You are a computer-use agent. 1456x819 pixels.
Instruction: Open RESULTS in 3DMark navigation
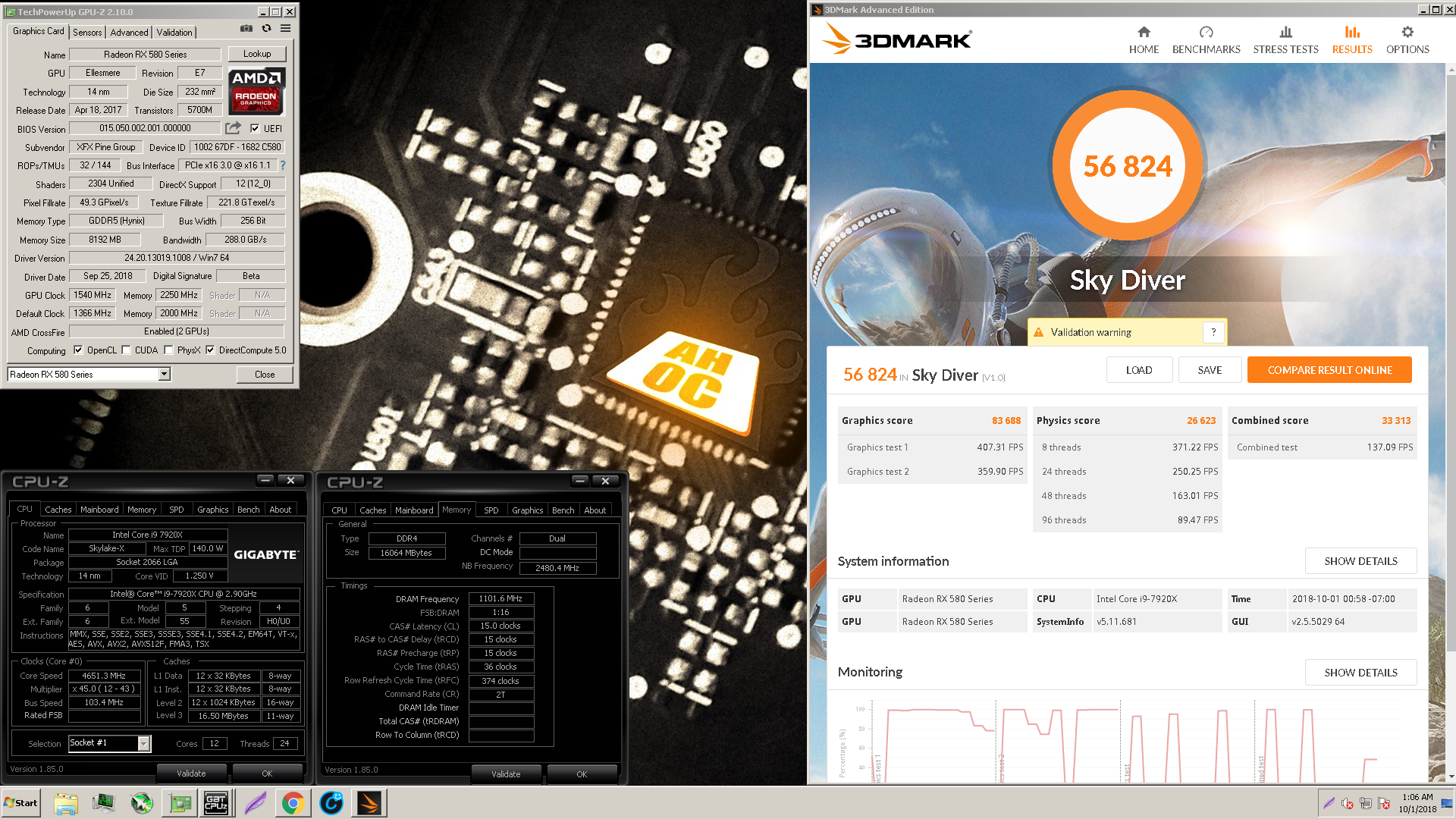tap(1352, 40)
